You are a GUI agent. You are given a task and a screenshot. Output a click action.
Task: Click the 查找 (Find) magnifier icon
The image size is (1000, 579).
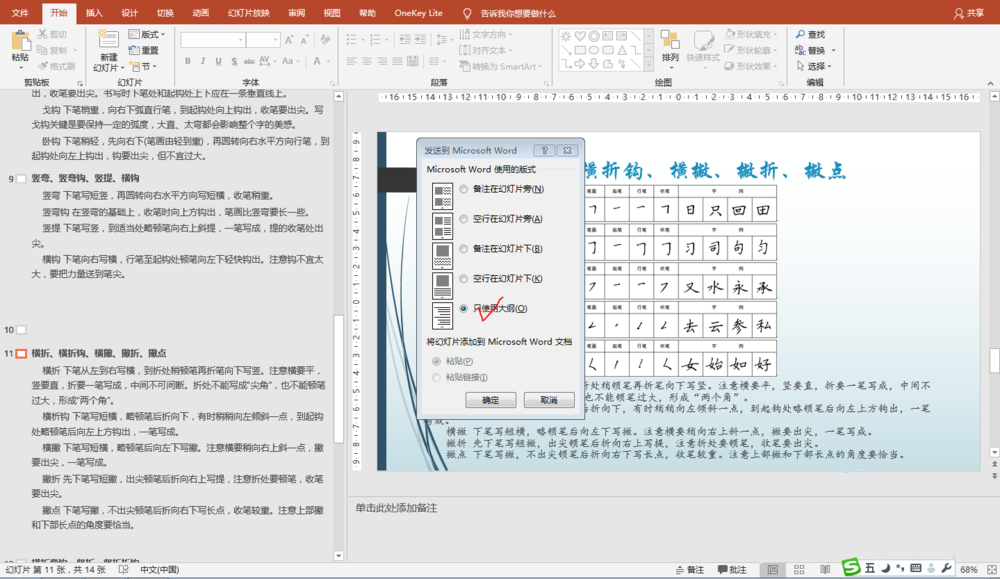pos(801,34)
